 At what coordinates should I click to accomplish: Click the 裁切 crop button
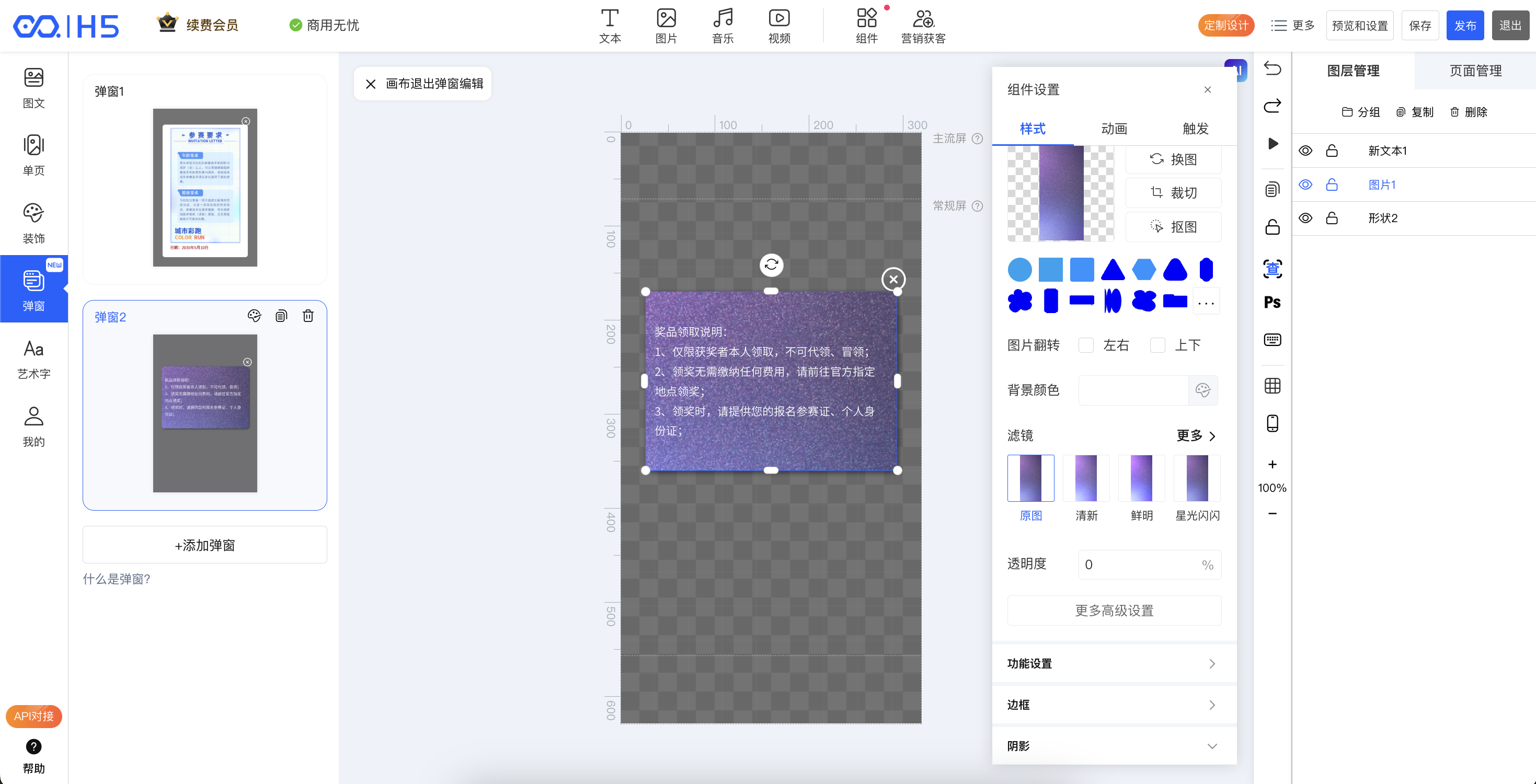point(1173,192)
